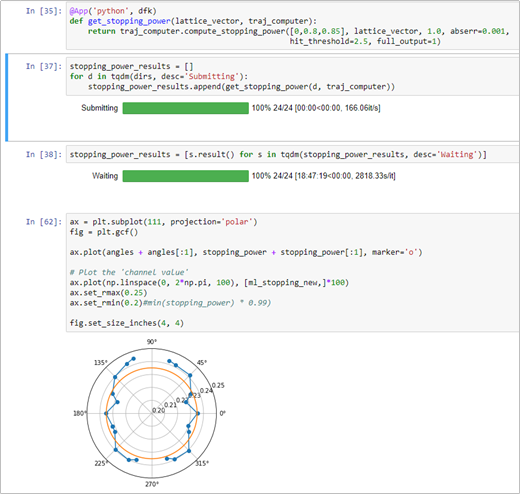This screenshot has width=520, height=494.
Task: Click the 270° label on polar plot
Action: click(x=152, y=484)
